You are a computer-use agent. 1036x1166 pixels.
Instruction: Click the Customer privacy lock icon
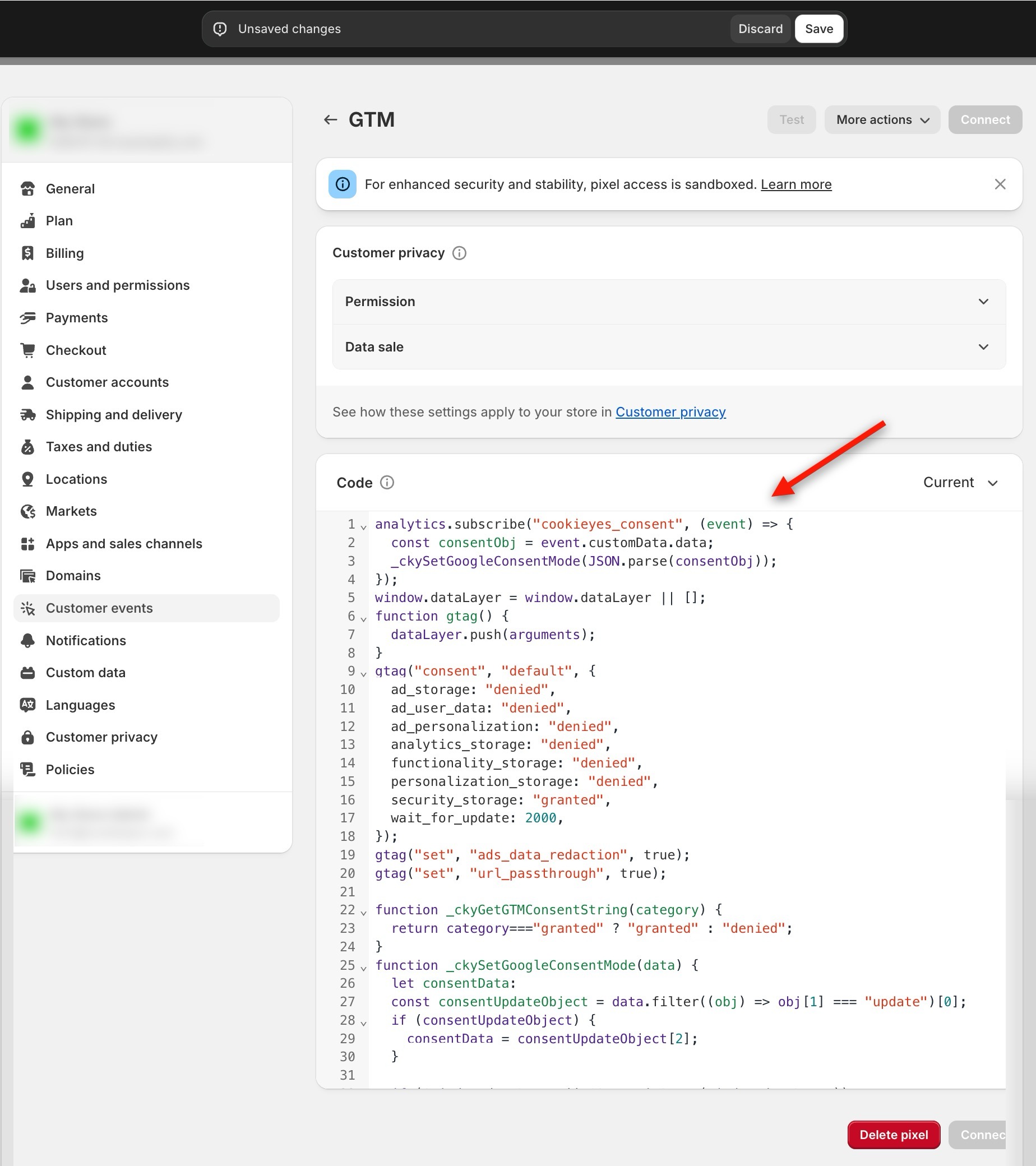tap(27, 737)
